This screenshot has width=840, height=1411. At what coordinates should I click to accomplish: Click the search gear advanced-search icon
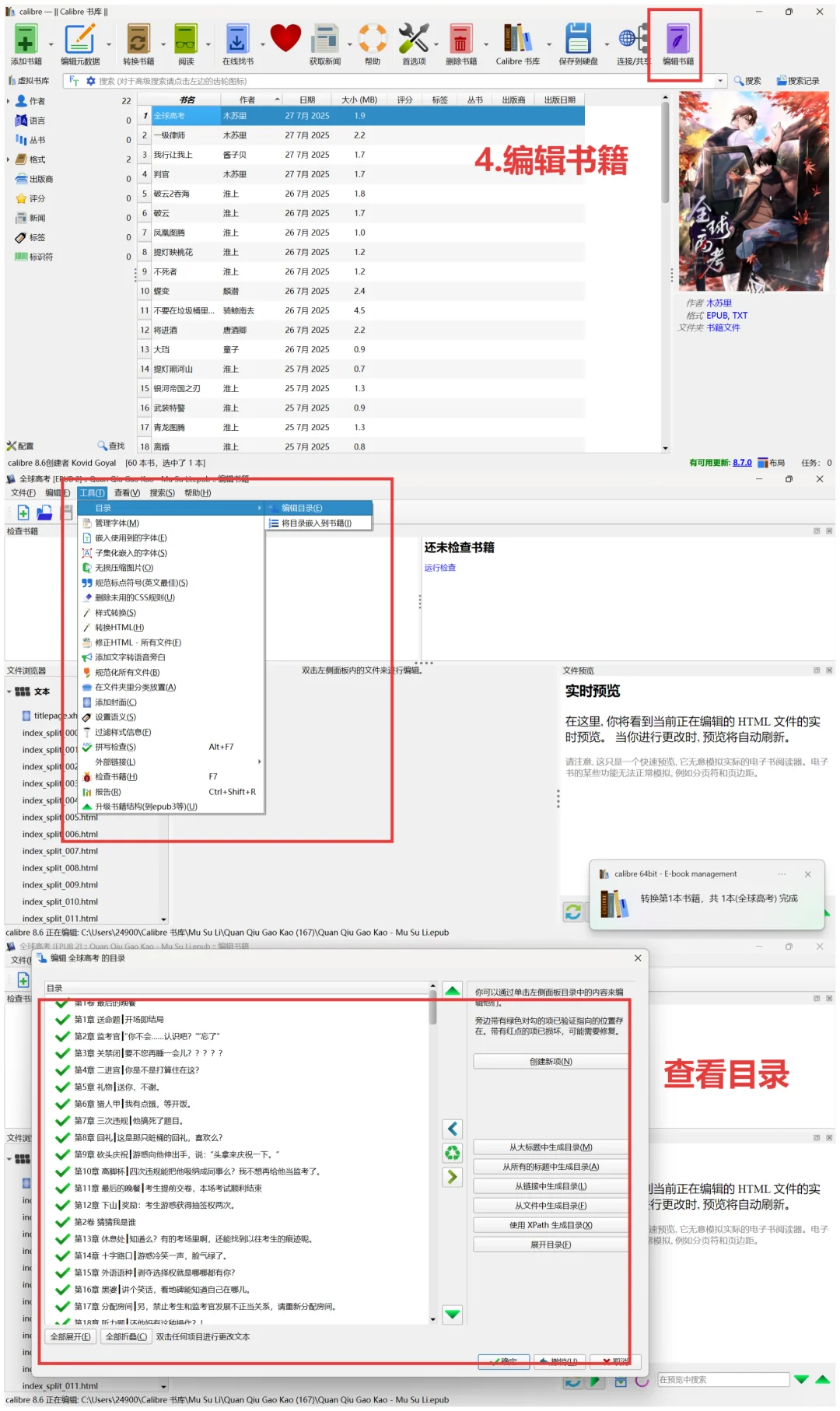[x=91, y=81]
